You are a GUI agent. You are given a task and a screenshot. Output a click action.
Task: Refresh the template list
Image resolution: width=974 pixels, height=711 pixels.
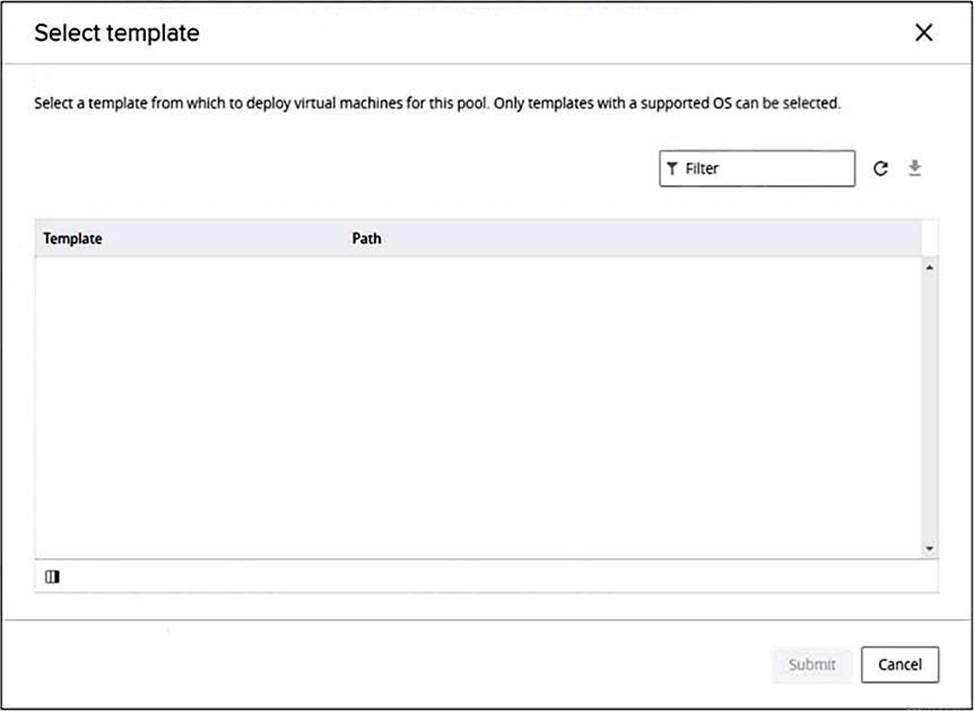880,169
